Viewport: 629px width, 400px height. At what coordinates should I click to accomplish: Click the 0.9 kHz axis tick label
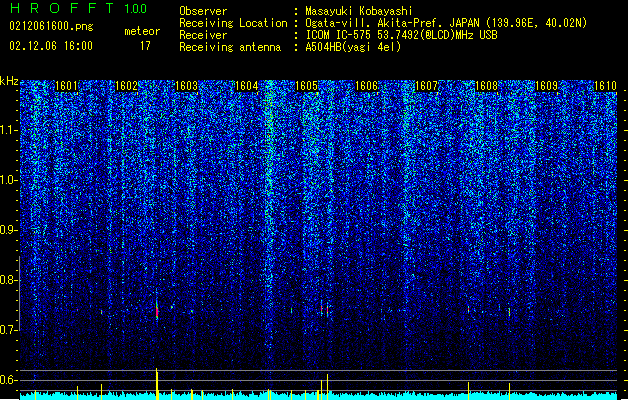click(9, 230)
